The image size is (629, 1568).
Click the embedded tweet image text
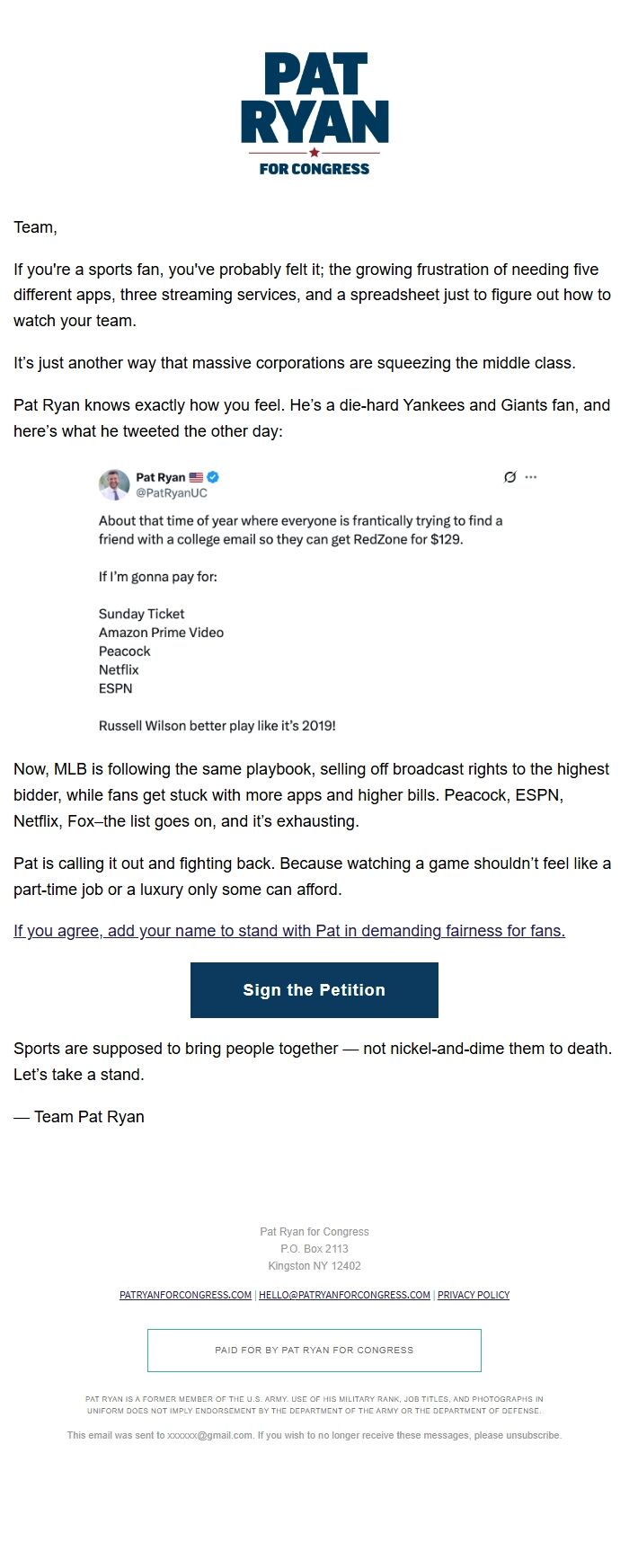pos(314,602)
